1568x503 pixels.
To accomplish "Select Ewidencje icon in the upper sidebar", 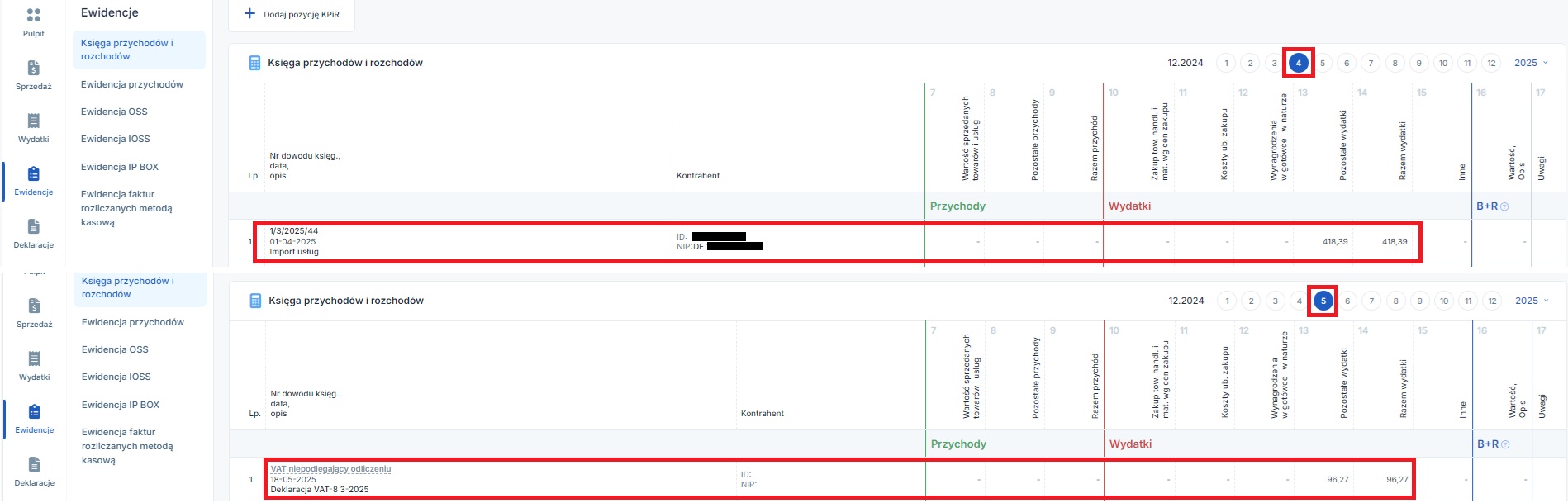I will pos(34,174).
